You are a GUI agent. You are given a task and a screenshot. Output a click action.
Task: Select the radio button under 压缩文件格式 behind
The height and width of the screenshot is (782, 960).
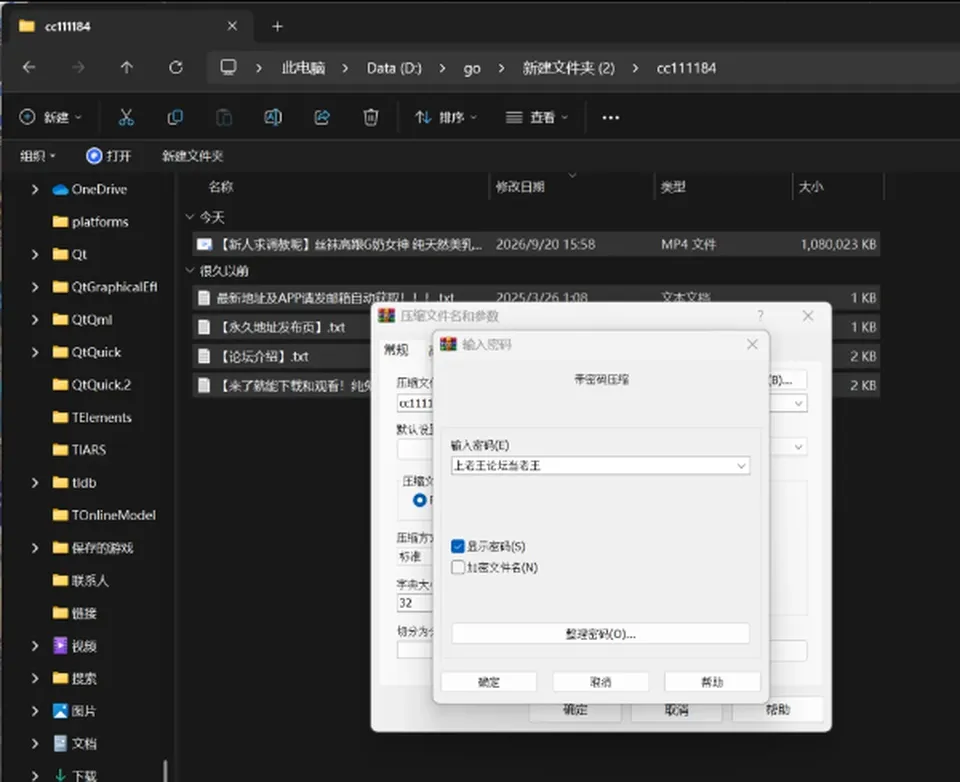[x=420, y=500]
